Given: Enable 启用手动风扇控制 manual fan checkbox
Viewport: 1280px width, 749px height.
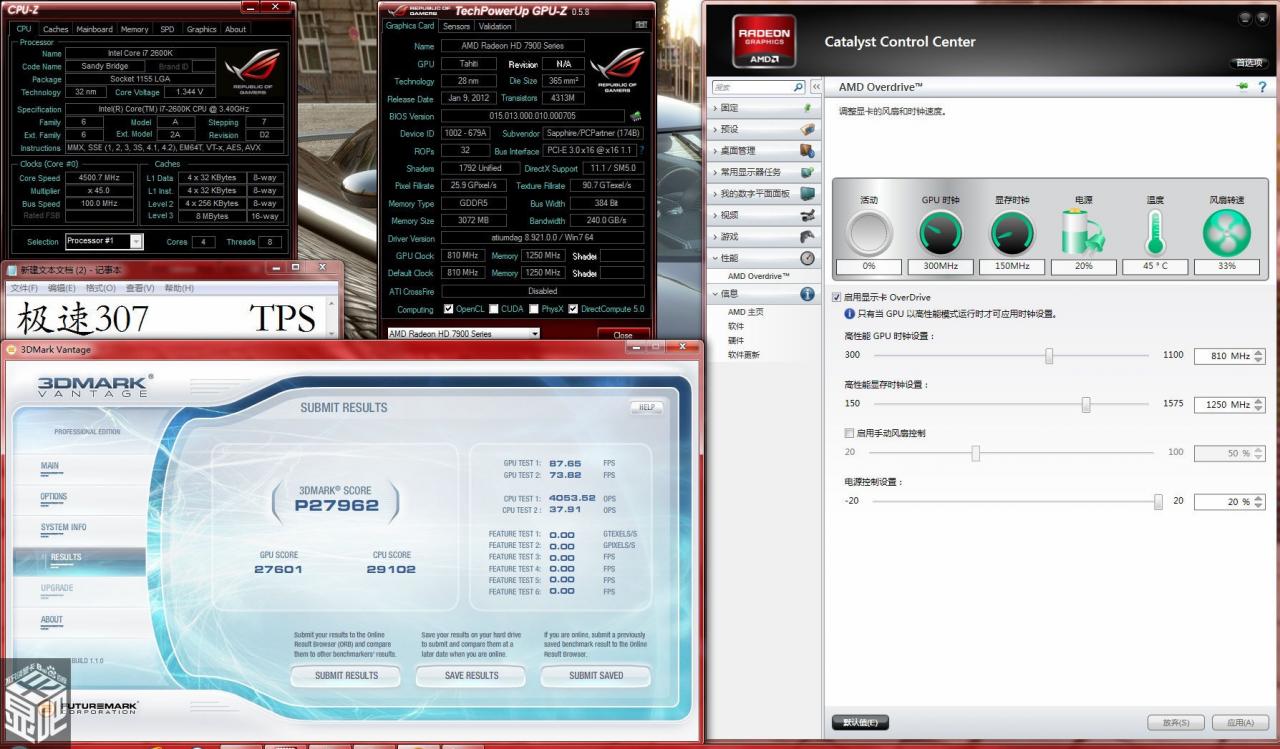Looking at the screenshot, I should click(849, 433).
